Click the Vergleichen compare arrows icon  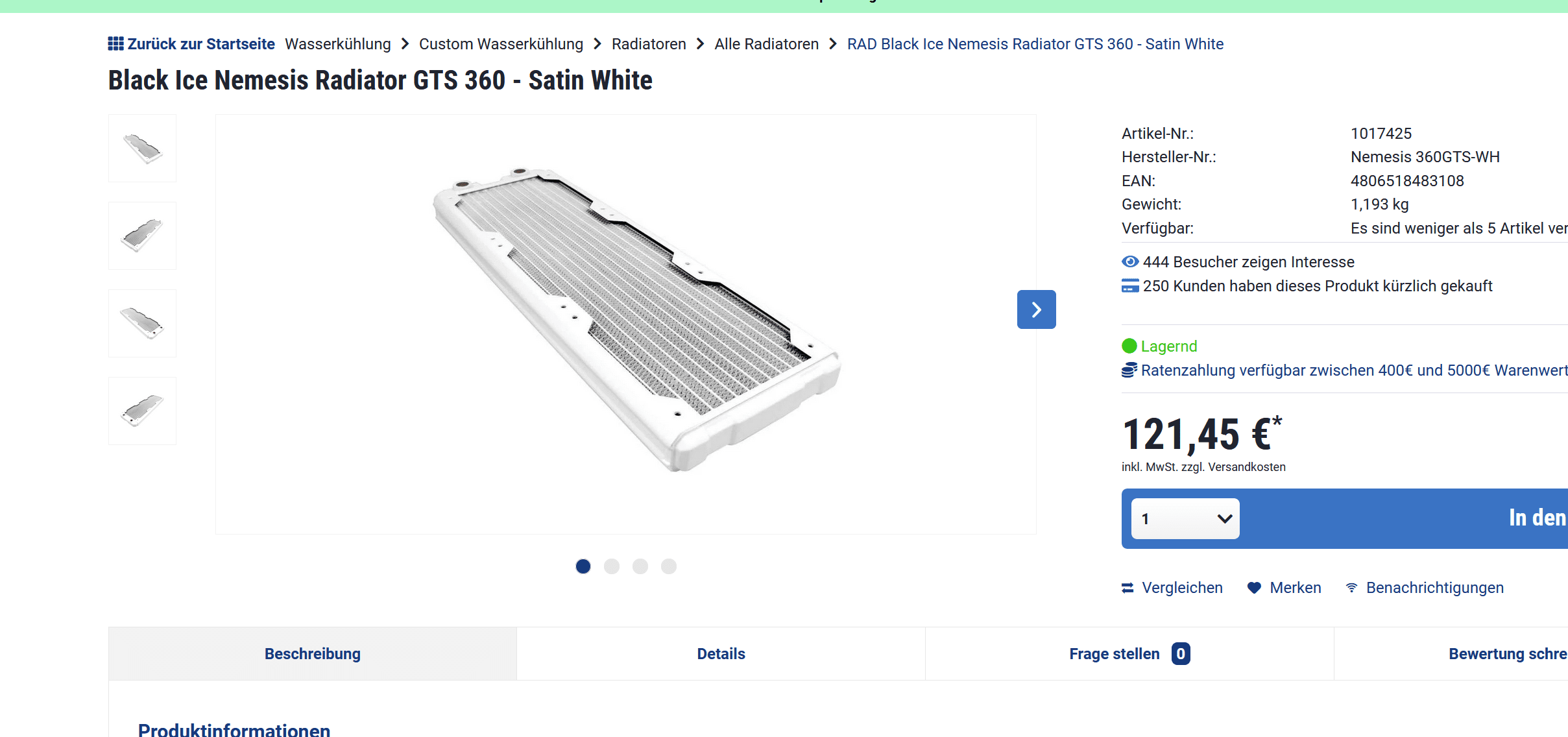click(1128, 588)
